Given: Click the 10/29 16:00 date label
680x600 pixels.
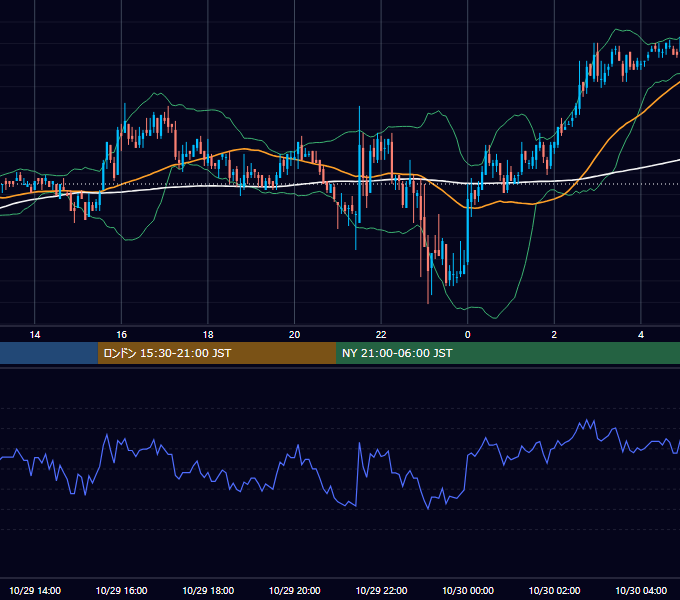Looking at the screenshot, I should point(121,590).
